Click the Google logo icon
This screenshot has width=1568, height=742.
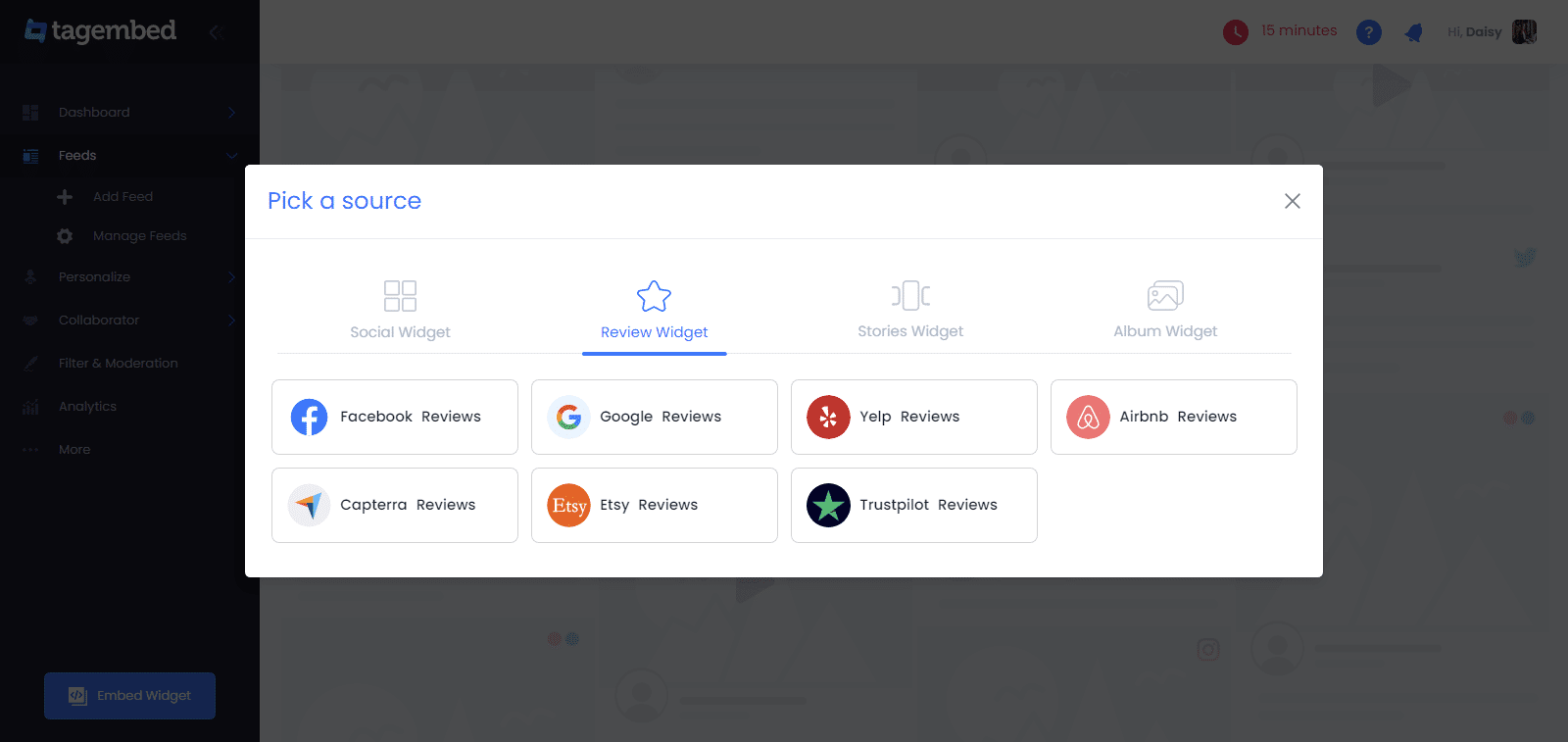pyautogui.click(x=568, y=417)
